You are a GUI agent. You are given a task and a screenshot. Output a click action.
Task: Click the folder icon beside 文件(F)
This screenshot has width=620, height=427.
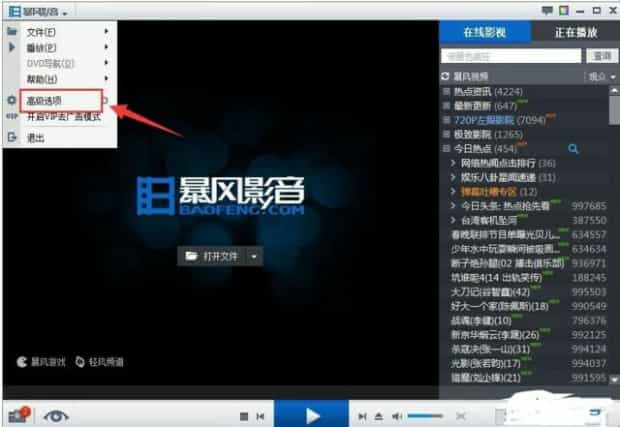(x=12, y=31)
